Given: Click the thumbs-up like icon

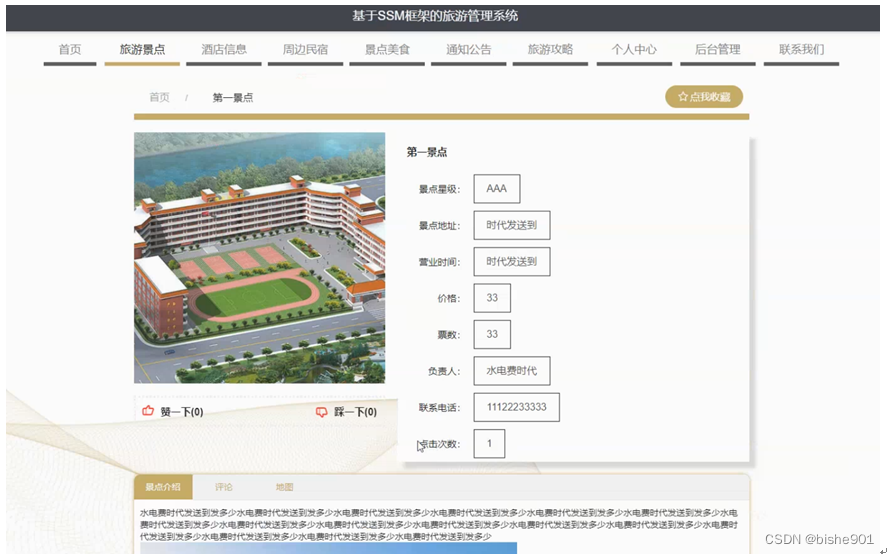Looking at the screenshot, I should pos(148,411).
